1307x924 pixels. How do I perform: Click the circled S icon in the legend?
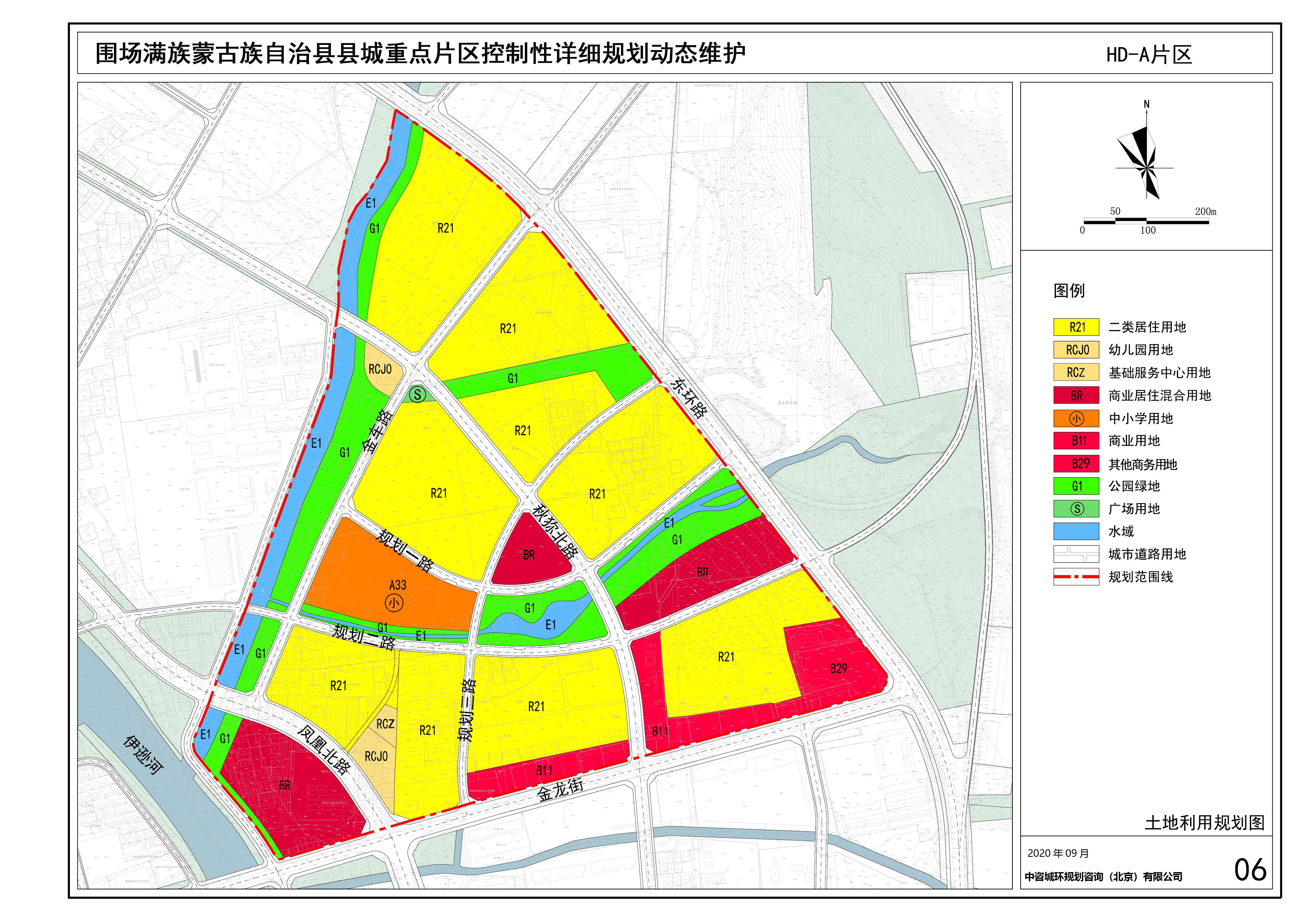[x=1077, y=509]
